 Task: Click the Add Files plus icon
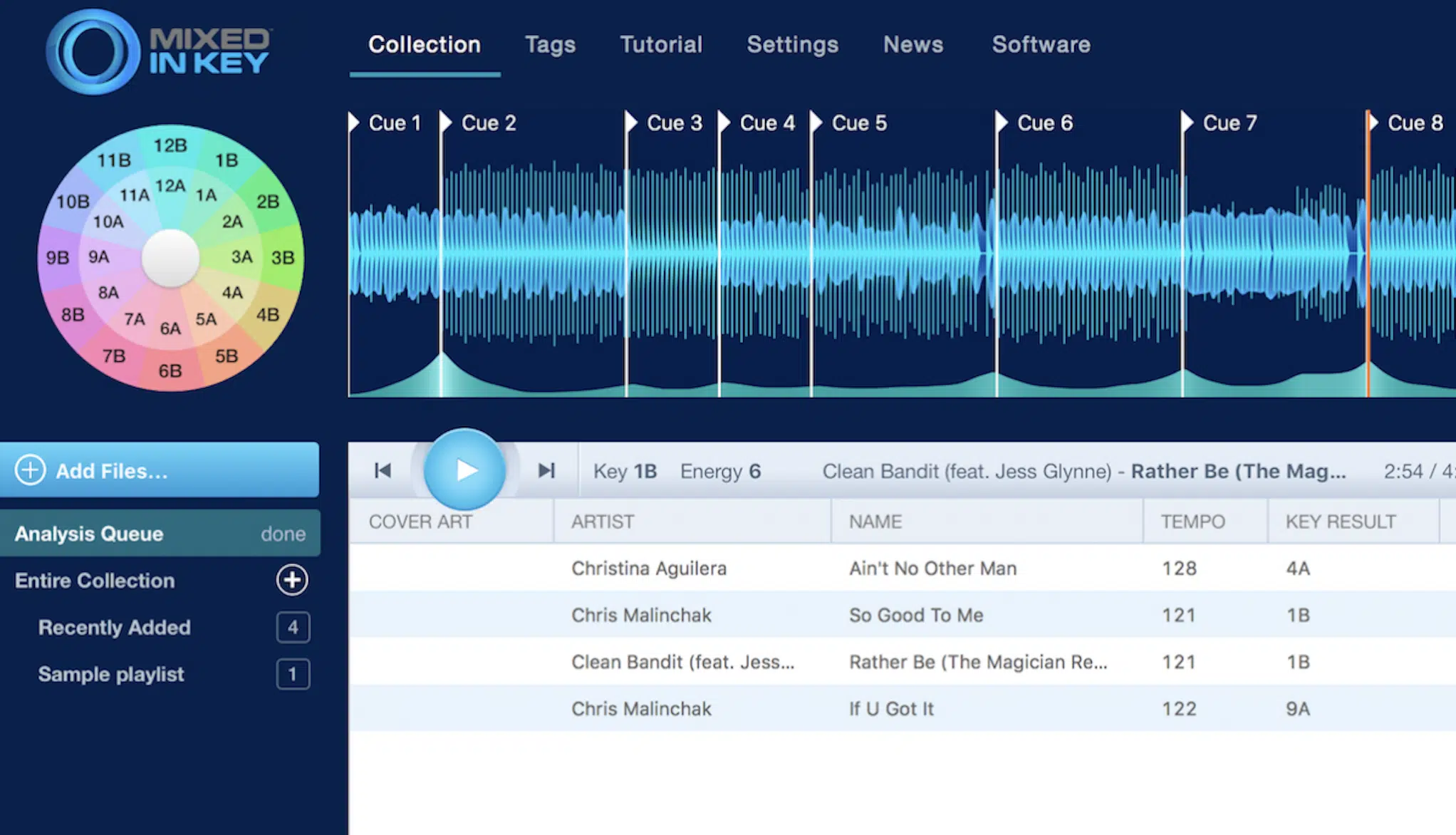pos(29,470)
